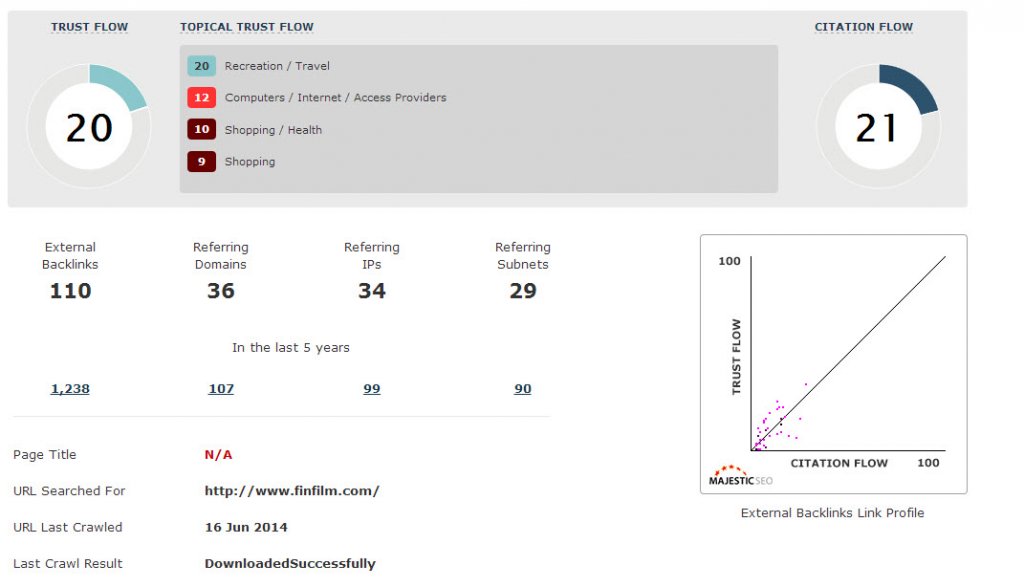Click the Citation Flow heading
Image resolution: width=1024 pixels, height=587 pixels.
tap(864, 27)
